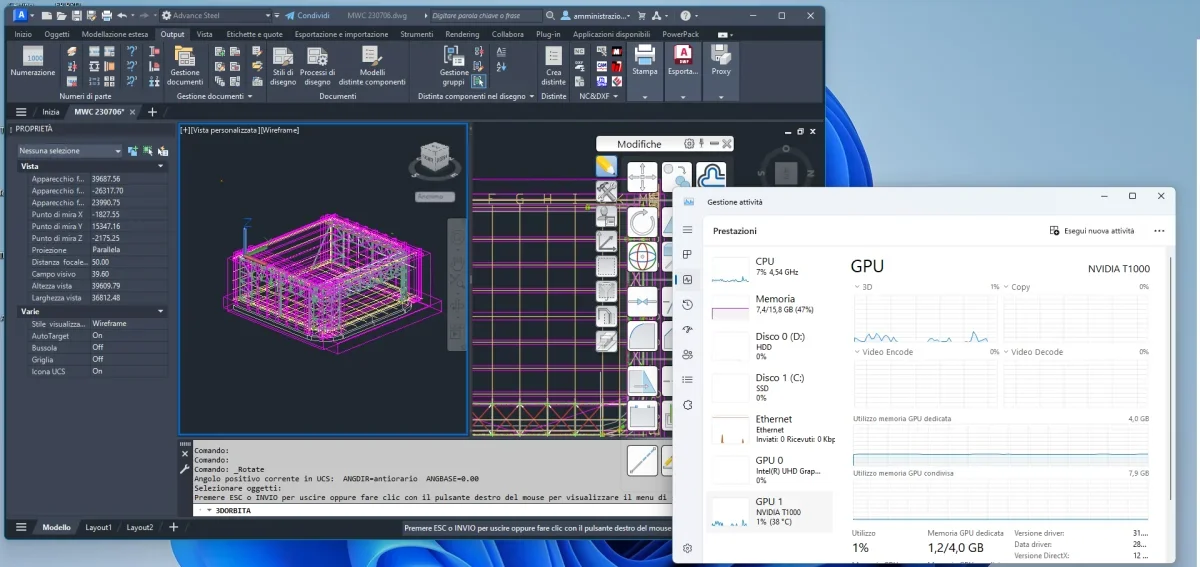Open Etichette e quote tab

tap(254, 34)
